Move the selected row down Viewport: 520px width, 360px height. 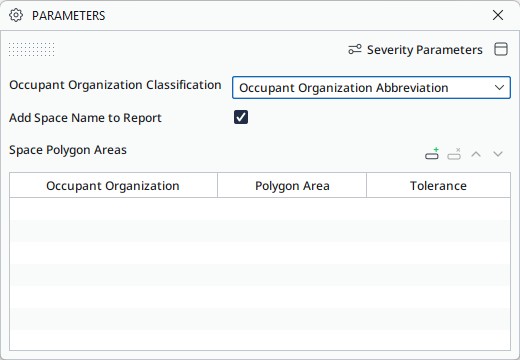pos(498,154)
